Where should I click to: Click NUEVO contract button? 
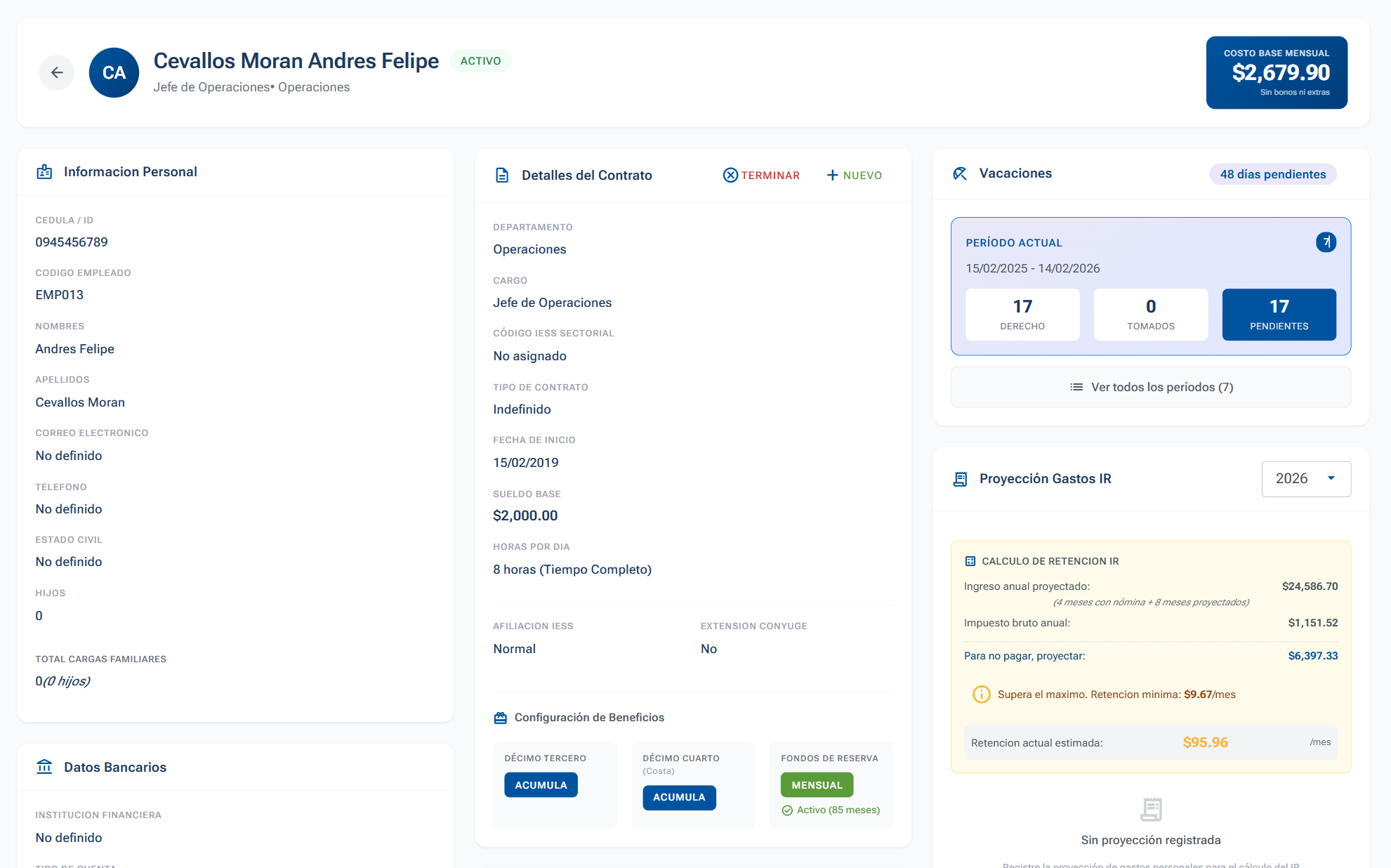click(x=855, y=175)
